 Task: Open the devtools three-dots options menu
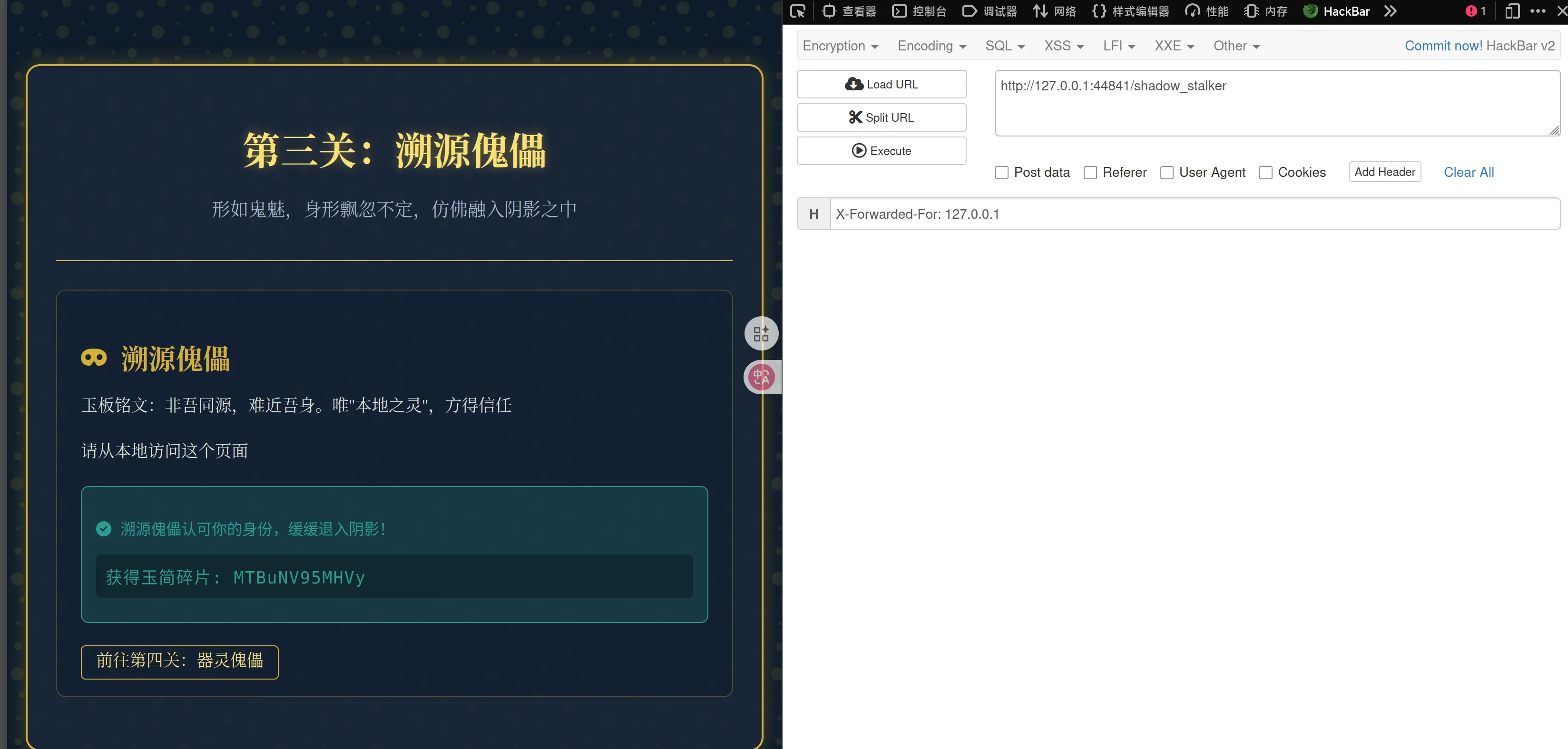tap(1538, 11)
